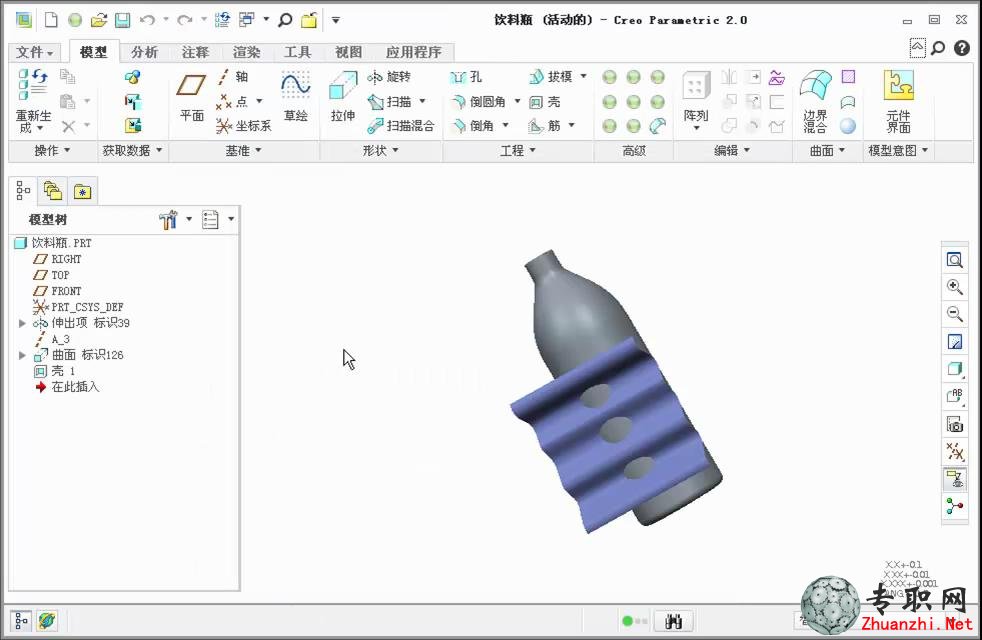Select the 在此插入 marker in tree
Screen dimensions: 982x640
click(67, 387)
